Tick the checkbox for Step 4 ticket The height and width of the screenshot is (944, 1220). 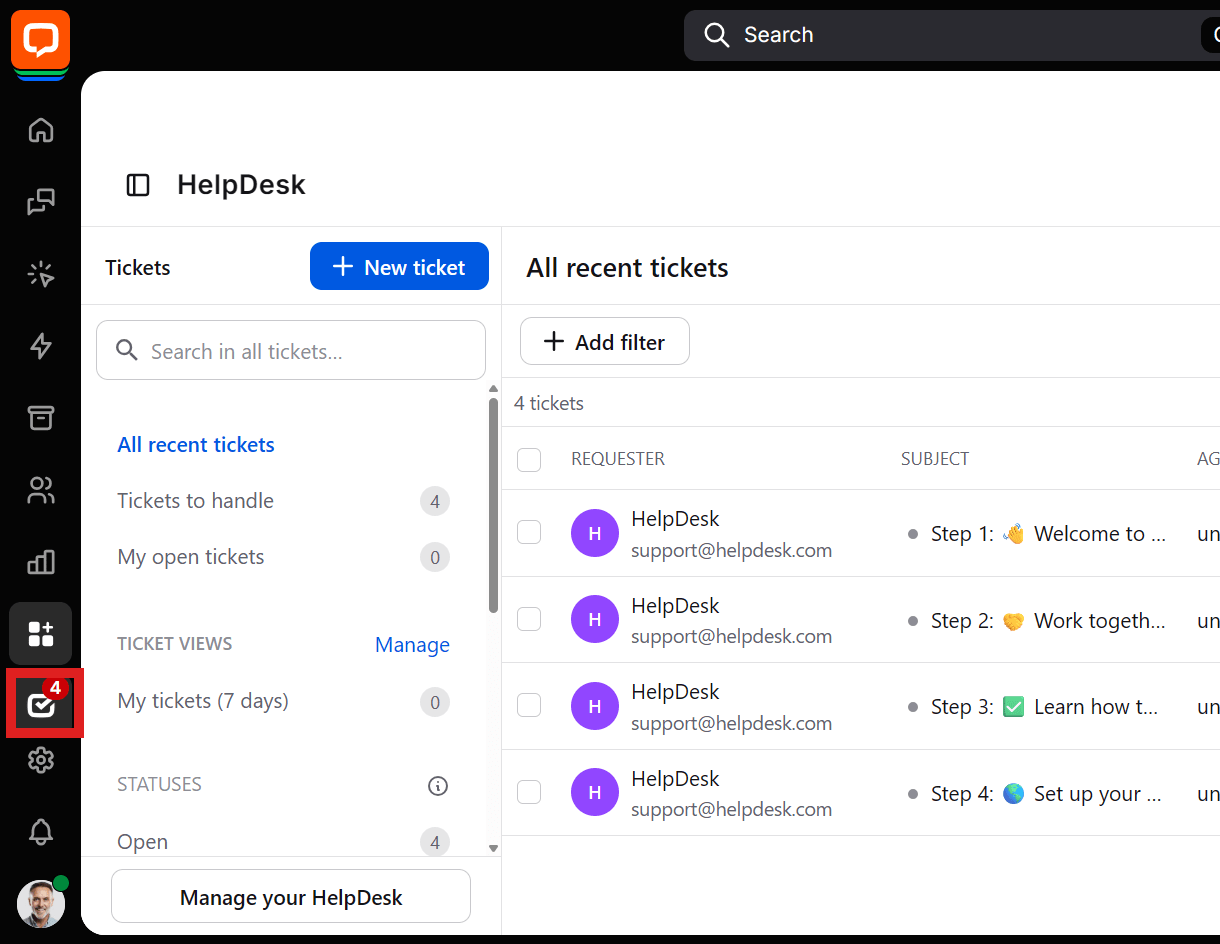tap(529, 792)
